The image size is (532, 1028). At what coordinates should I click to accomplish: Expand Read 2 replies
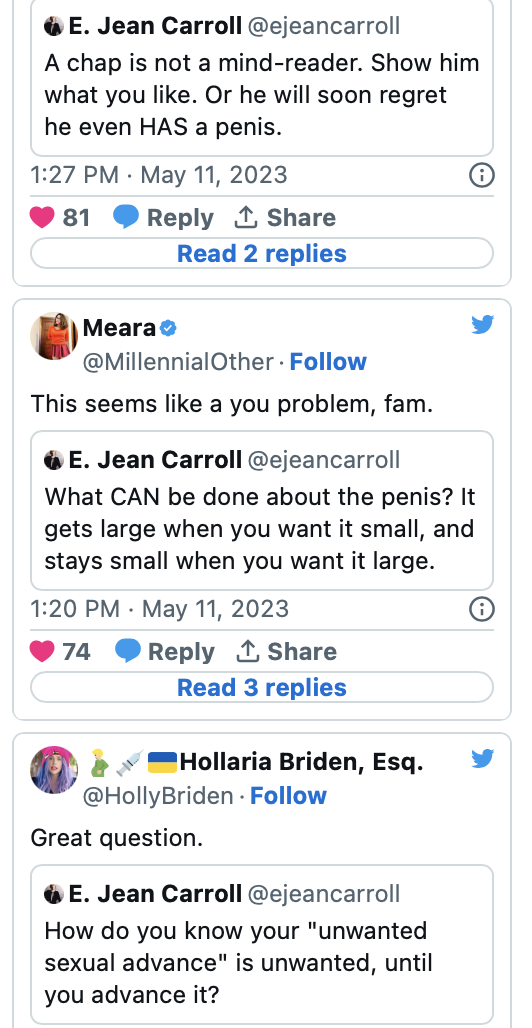tap(262, 253)
